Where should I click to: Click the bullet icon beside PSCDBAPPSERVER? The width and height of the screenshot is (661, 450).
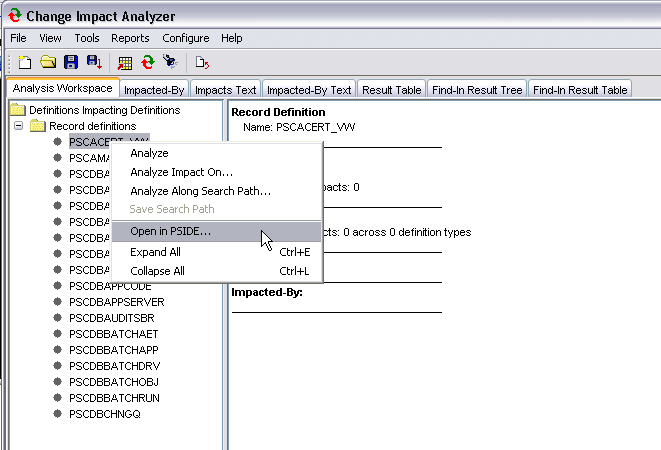[58, 302]
